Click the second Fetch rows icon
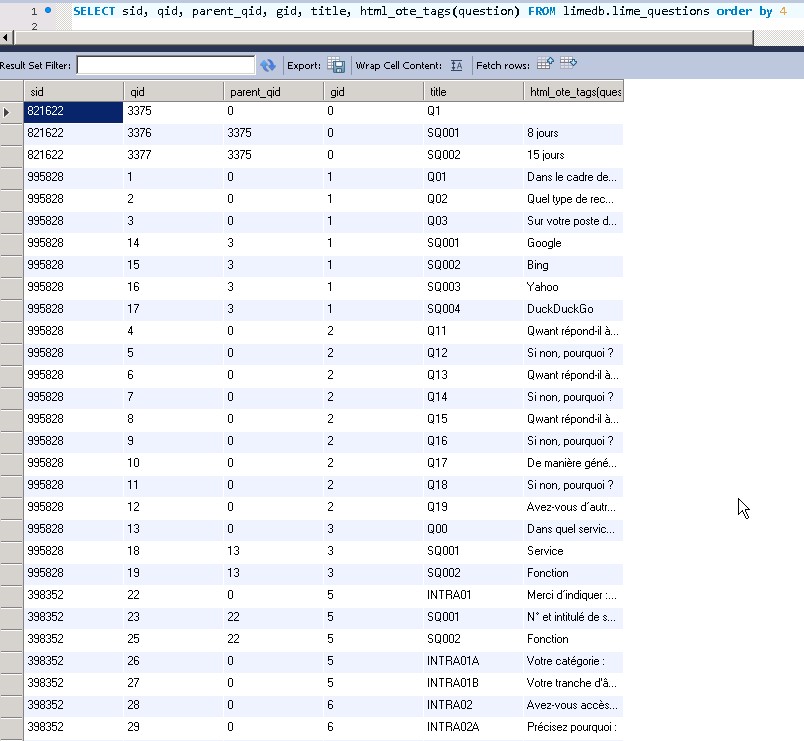 click(x=569, y=64)
